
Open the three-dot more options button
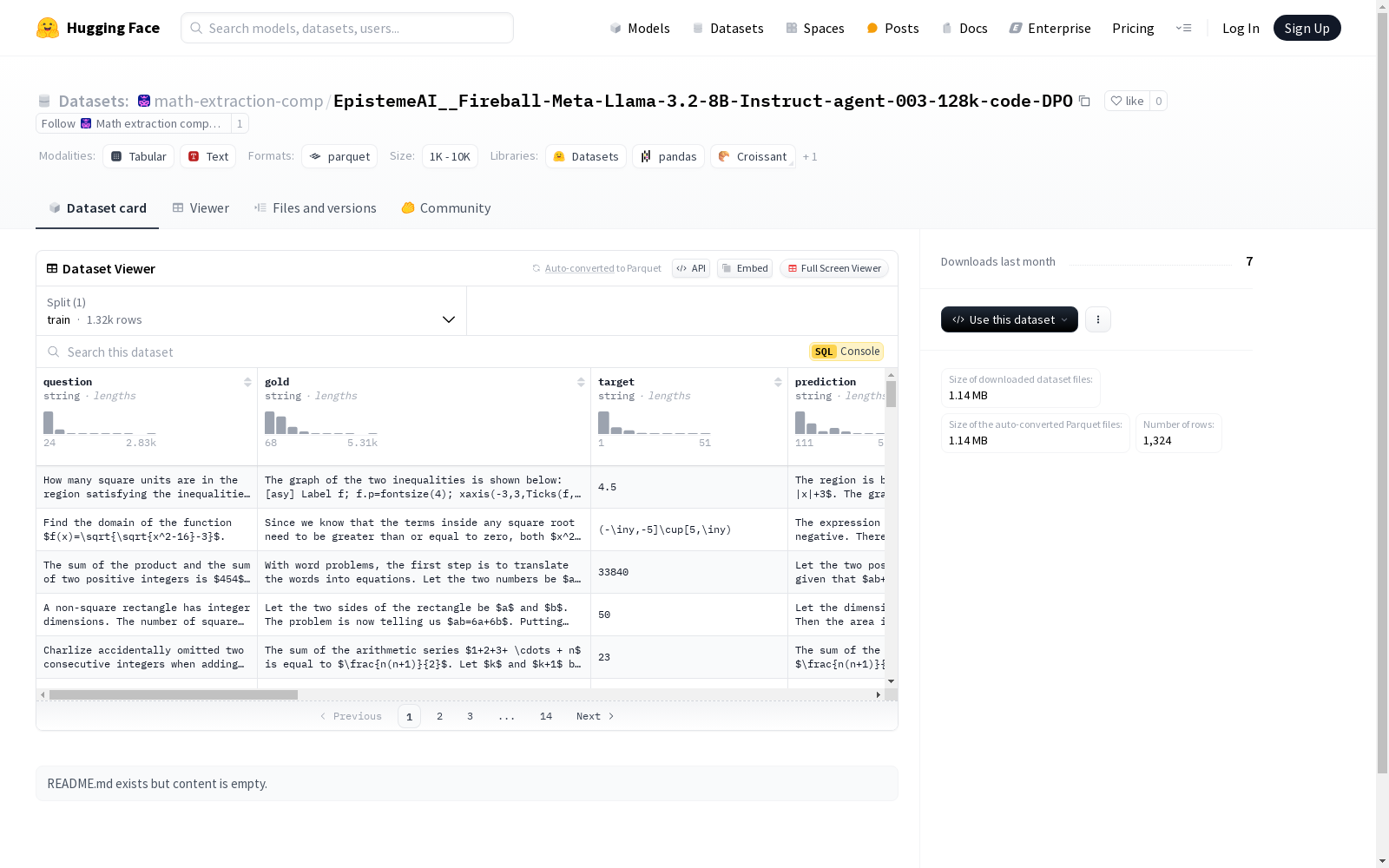coord(1098,319)
